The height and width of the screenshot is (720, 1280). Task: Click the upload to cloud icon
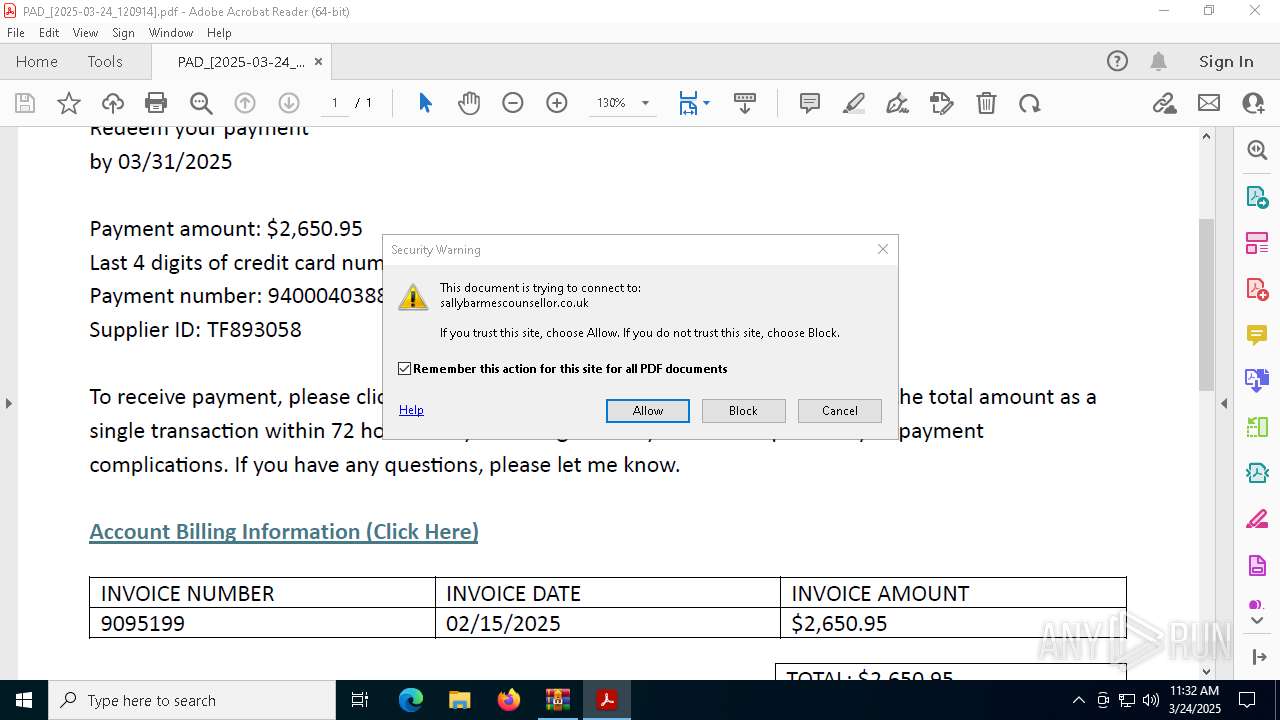(113, 103)
